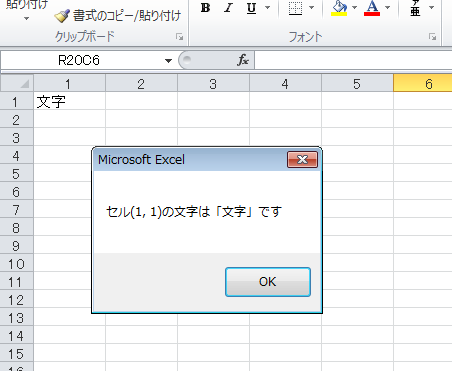Click OK in the Microsoft Excel dialog

pyautogui.click(x=268, y=282)
